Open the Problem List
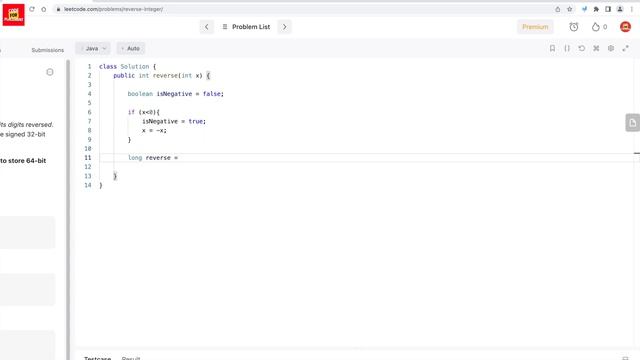This screenshot has height=360, width=640. 246,27
